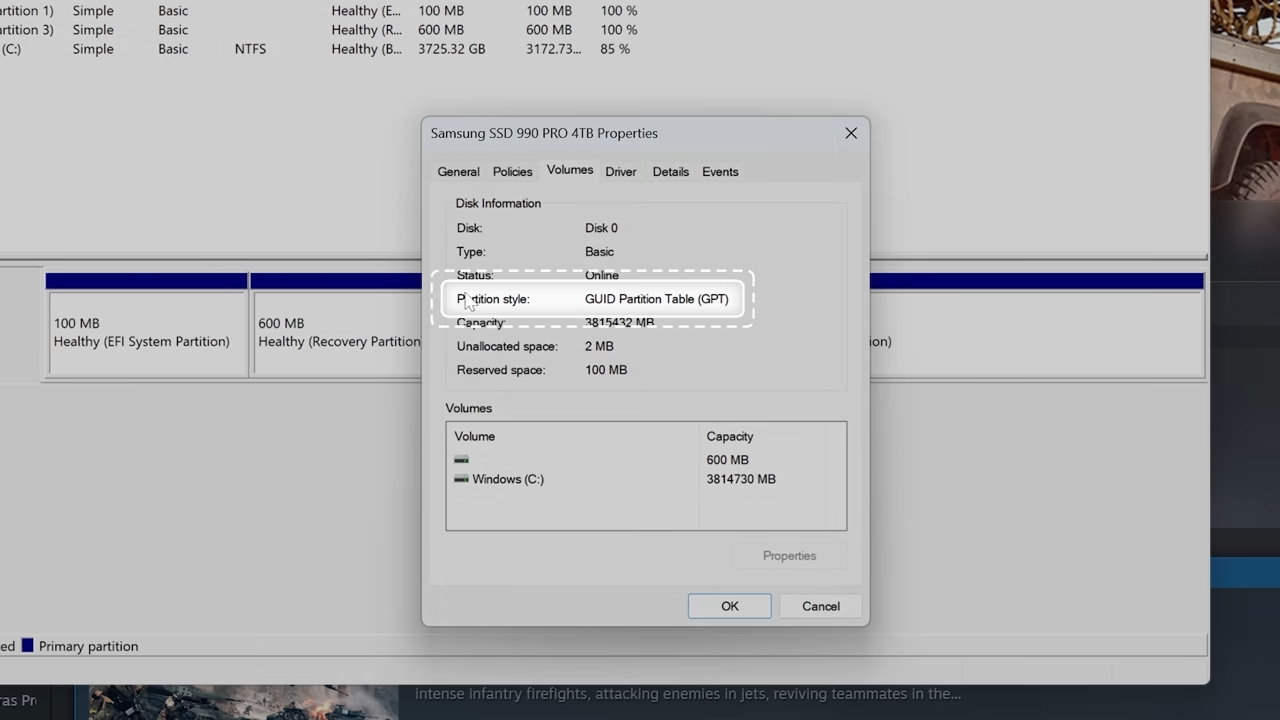Image resolution: width=1280 pixels, height=720 pixels.
Task: Select the Volumes tab
Action: coord(569,170)
